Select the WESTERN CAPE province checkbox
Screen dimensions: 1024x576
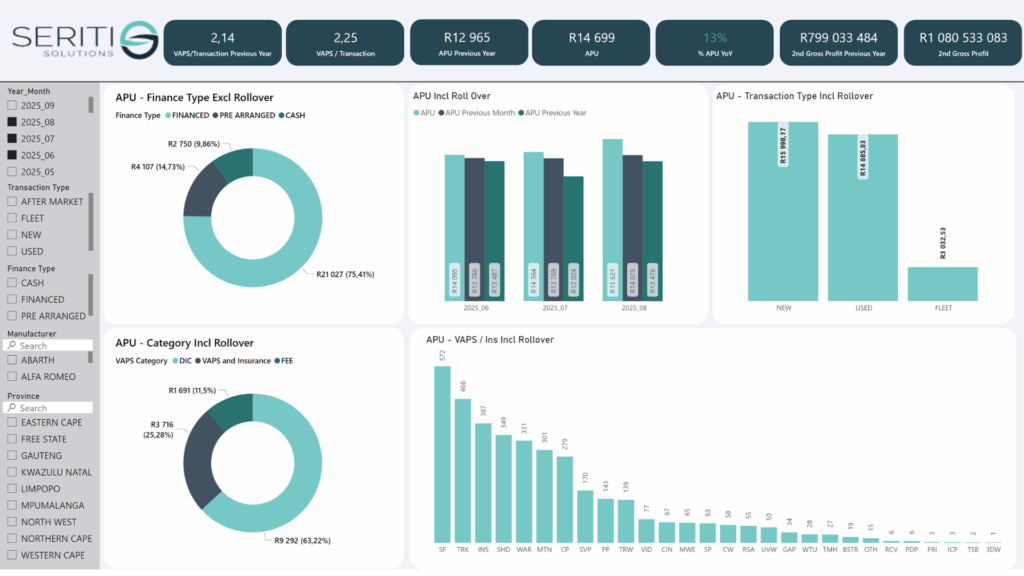pos(12,555)
